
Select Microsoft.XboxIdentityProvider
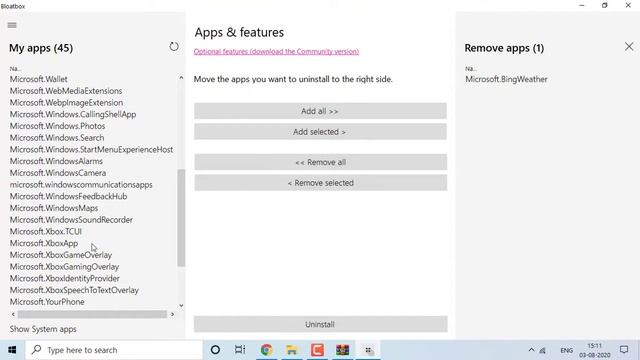pyautogui.click(x=64, y=278)
